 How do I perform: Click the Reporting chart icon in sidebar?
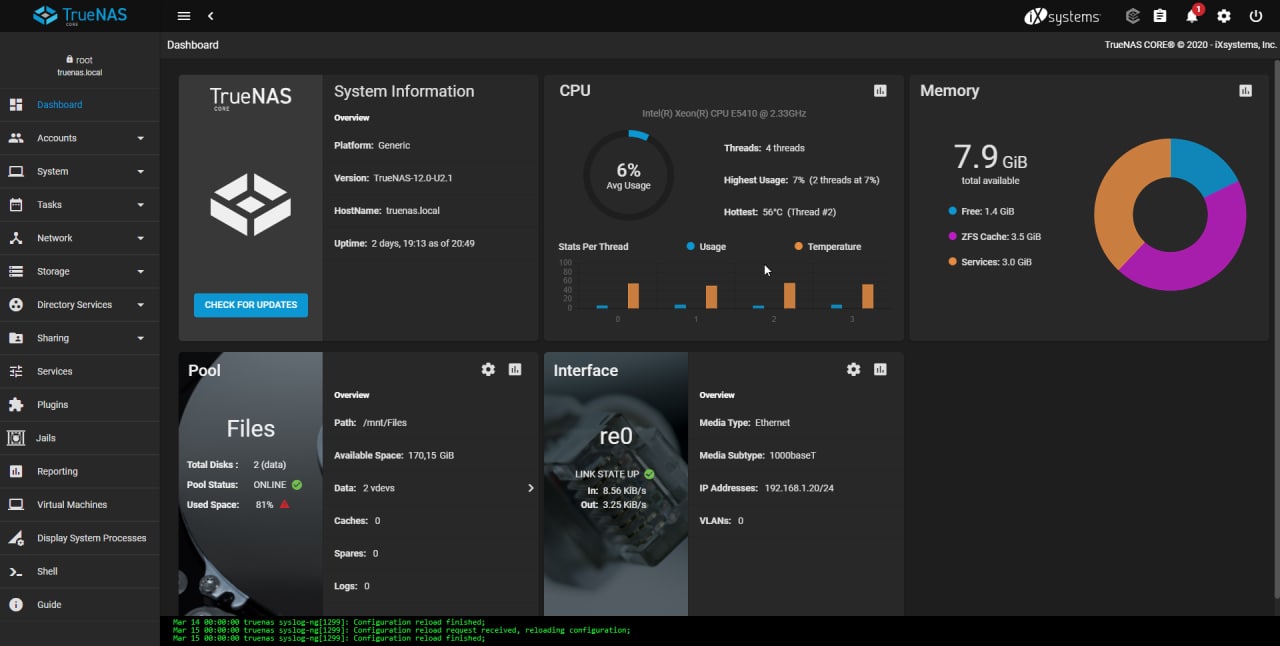pyautogui.click(x=16, y=471)
